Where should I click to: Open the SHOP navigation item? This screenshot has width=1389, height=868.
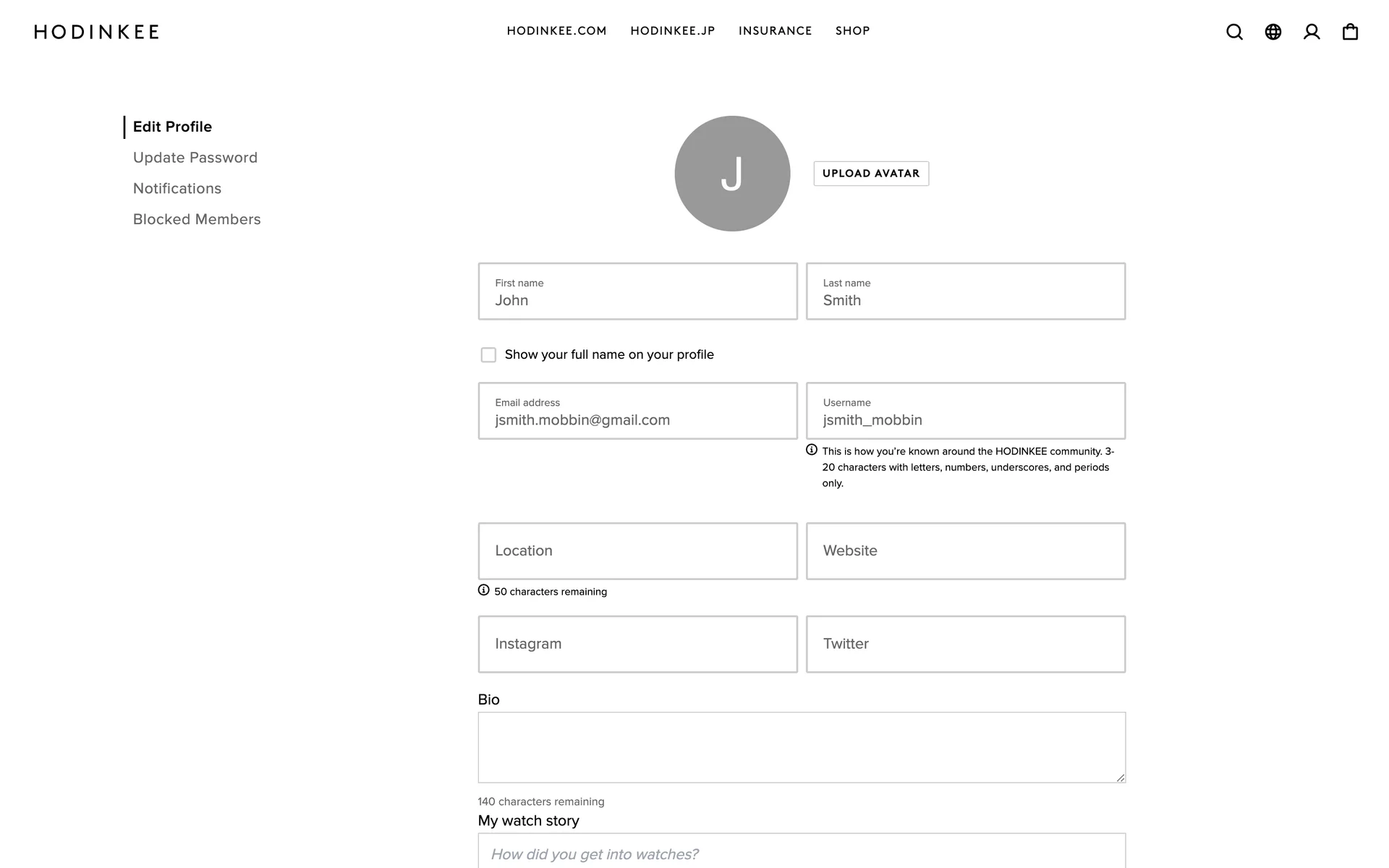[x=852, y=31]
